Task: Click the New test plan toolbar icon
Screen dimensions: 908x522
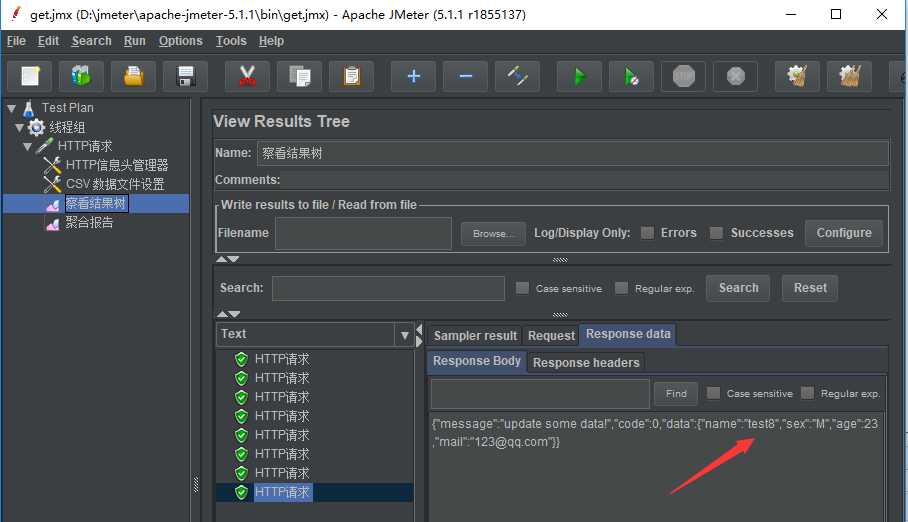Action: point(30,76)
